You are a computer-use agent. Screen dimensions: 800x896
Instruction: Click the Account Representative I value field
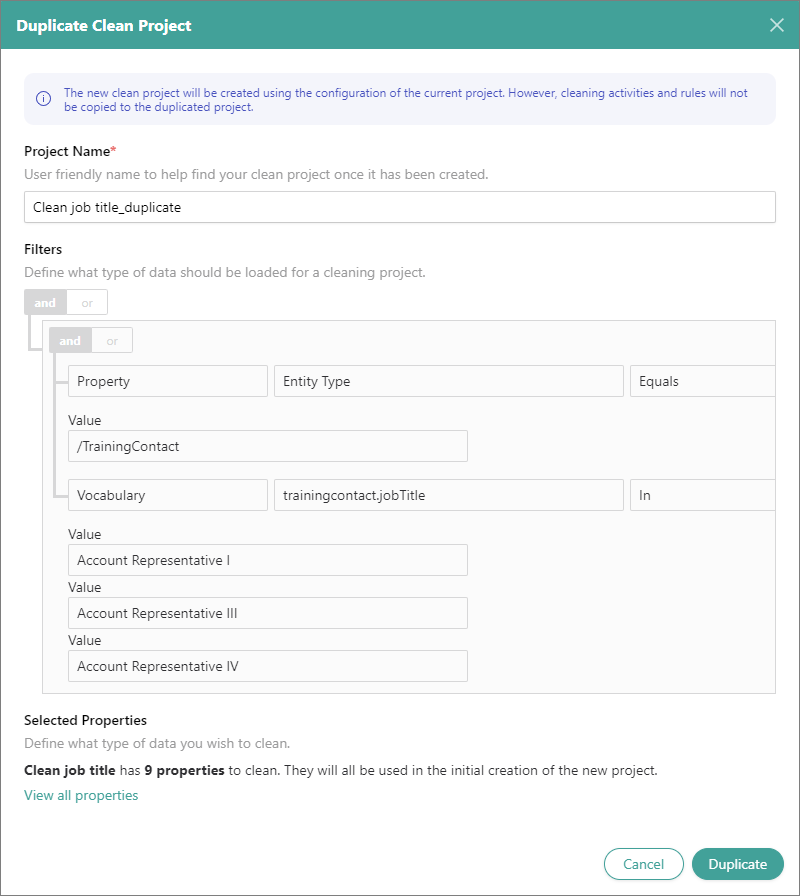click(x=268, y=560)
